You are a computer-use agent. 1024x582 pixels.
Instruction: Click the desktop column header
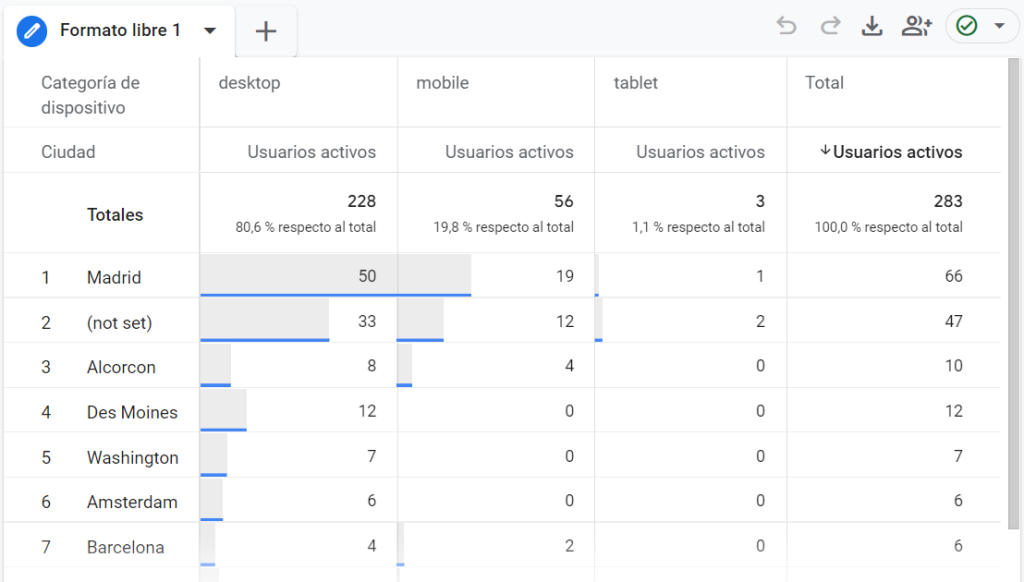click(x=249, y=83)
